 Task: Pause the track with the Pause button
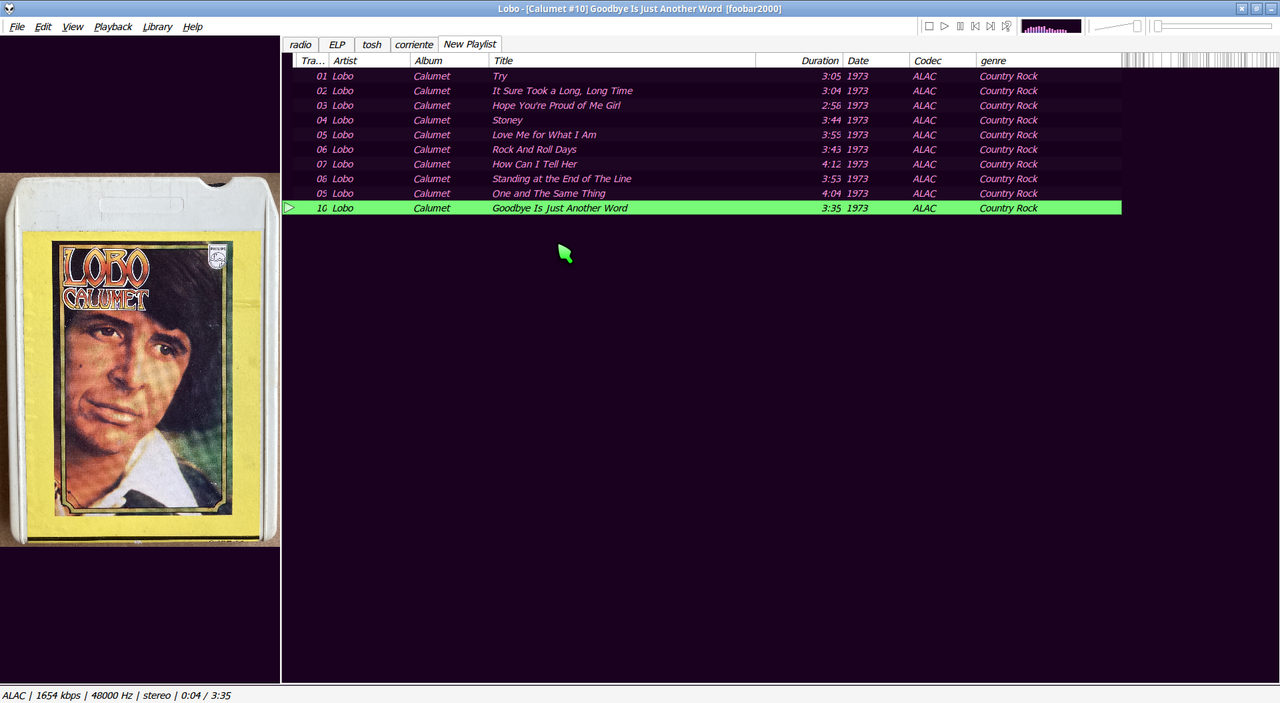pos(960,27)
